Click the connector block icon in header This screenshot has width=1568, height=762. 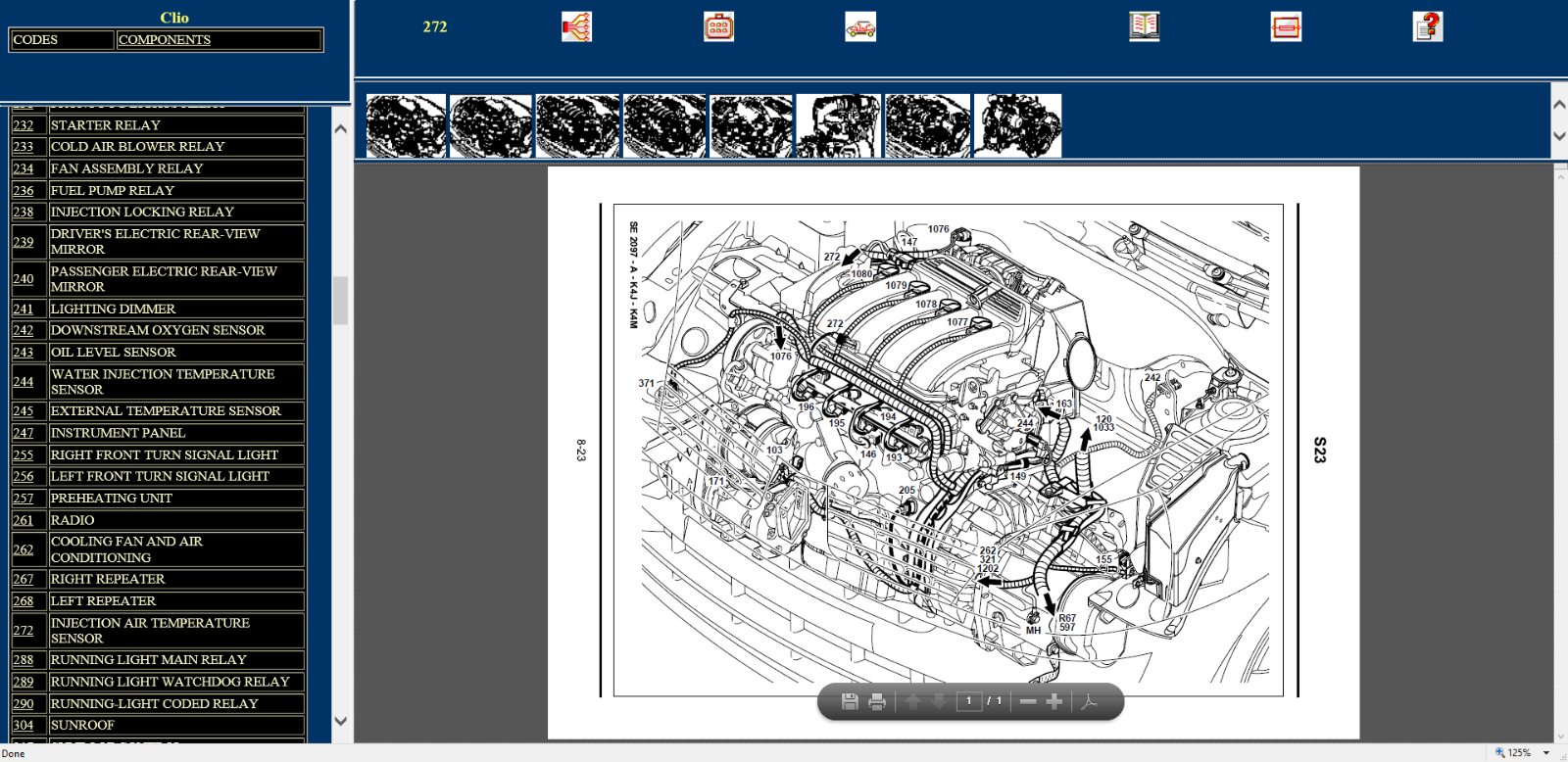pyautogui.click(x=718, y=26)
